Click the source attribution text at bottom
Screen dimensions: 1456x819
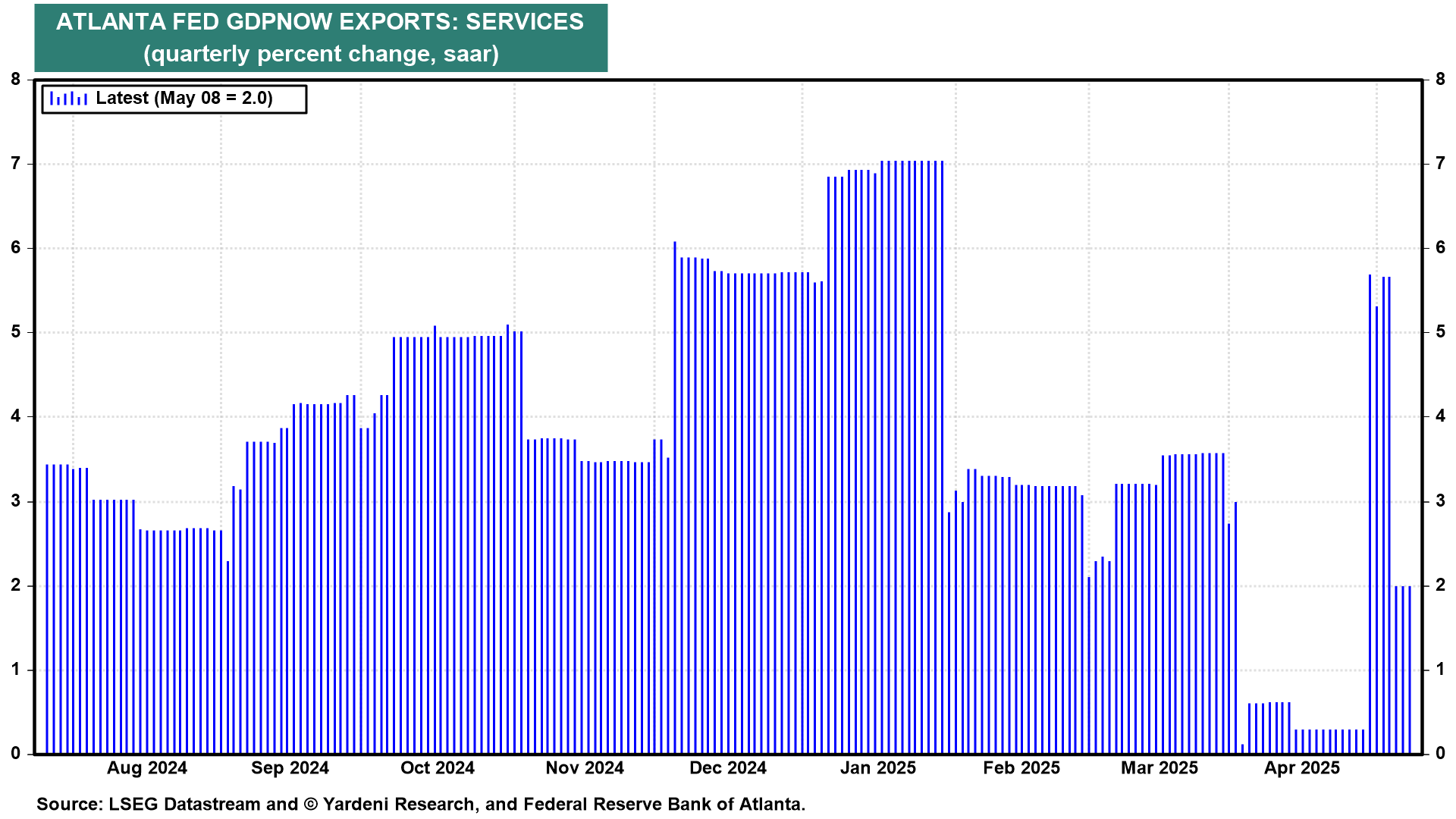pos(421,804)
